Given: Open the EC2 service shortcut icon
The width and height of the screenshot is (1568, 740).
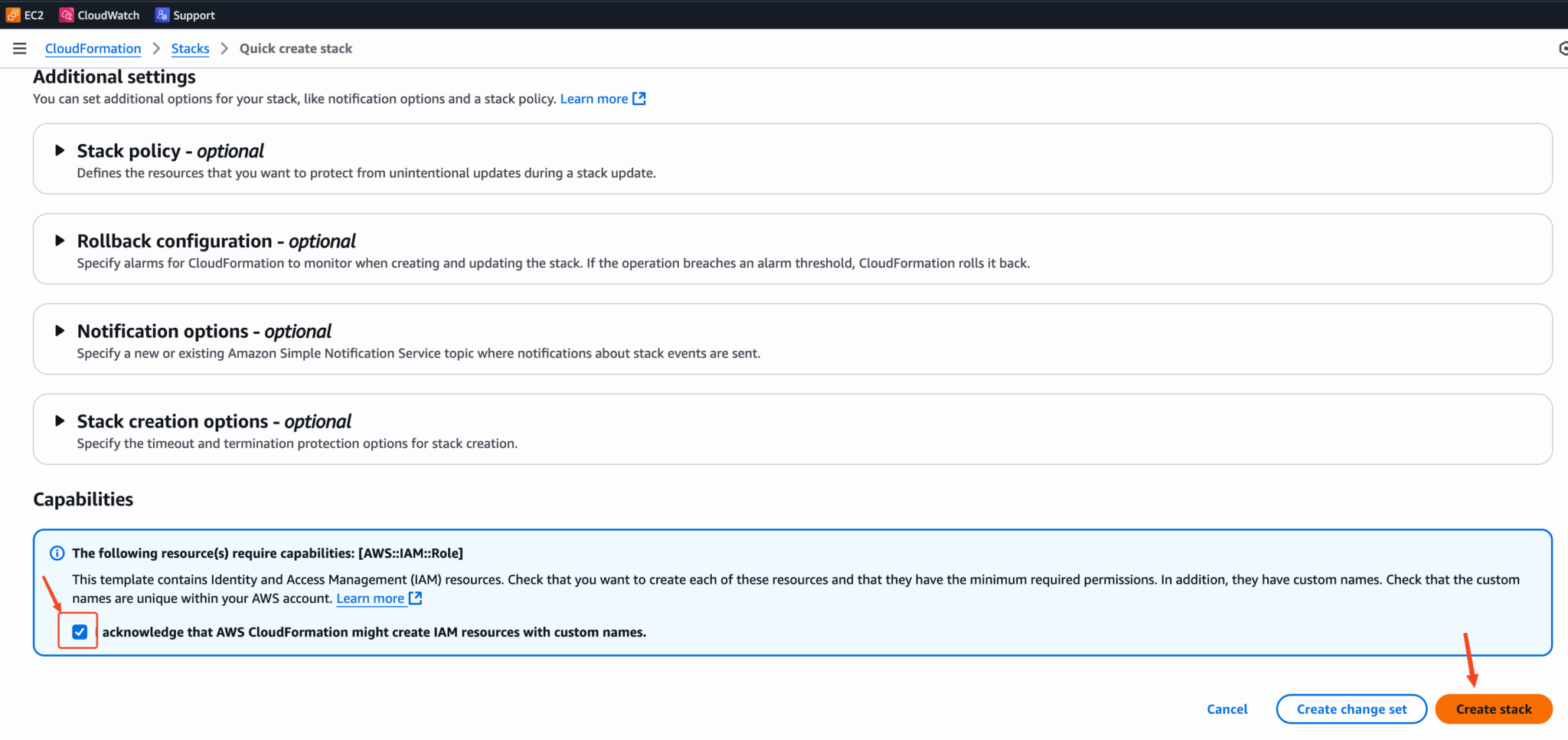Looking at the screenshot, I should tap(13, 15).
